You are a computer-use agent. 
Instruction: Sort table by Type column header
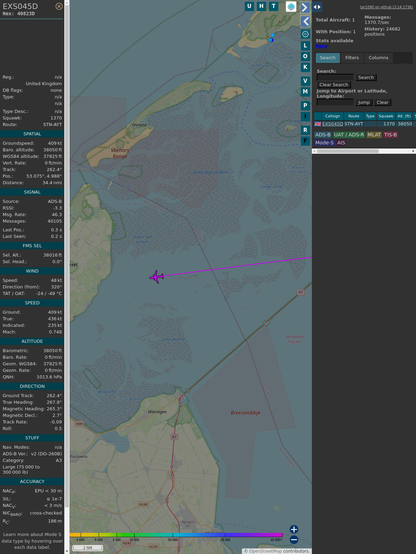coord(370,116)
